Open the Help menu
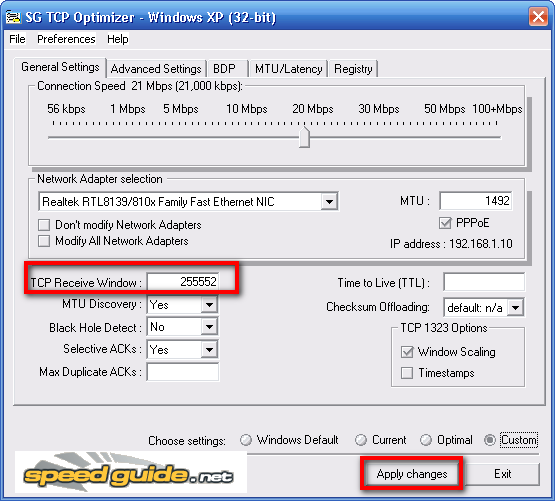The image size is (555, 501). point(118,39)
